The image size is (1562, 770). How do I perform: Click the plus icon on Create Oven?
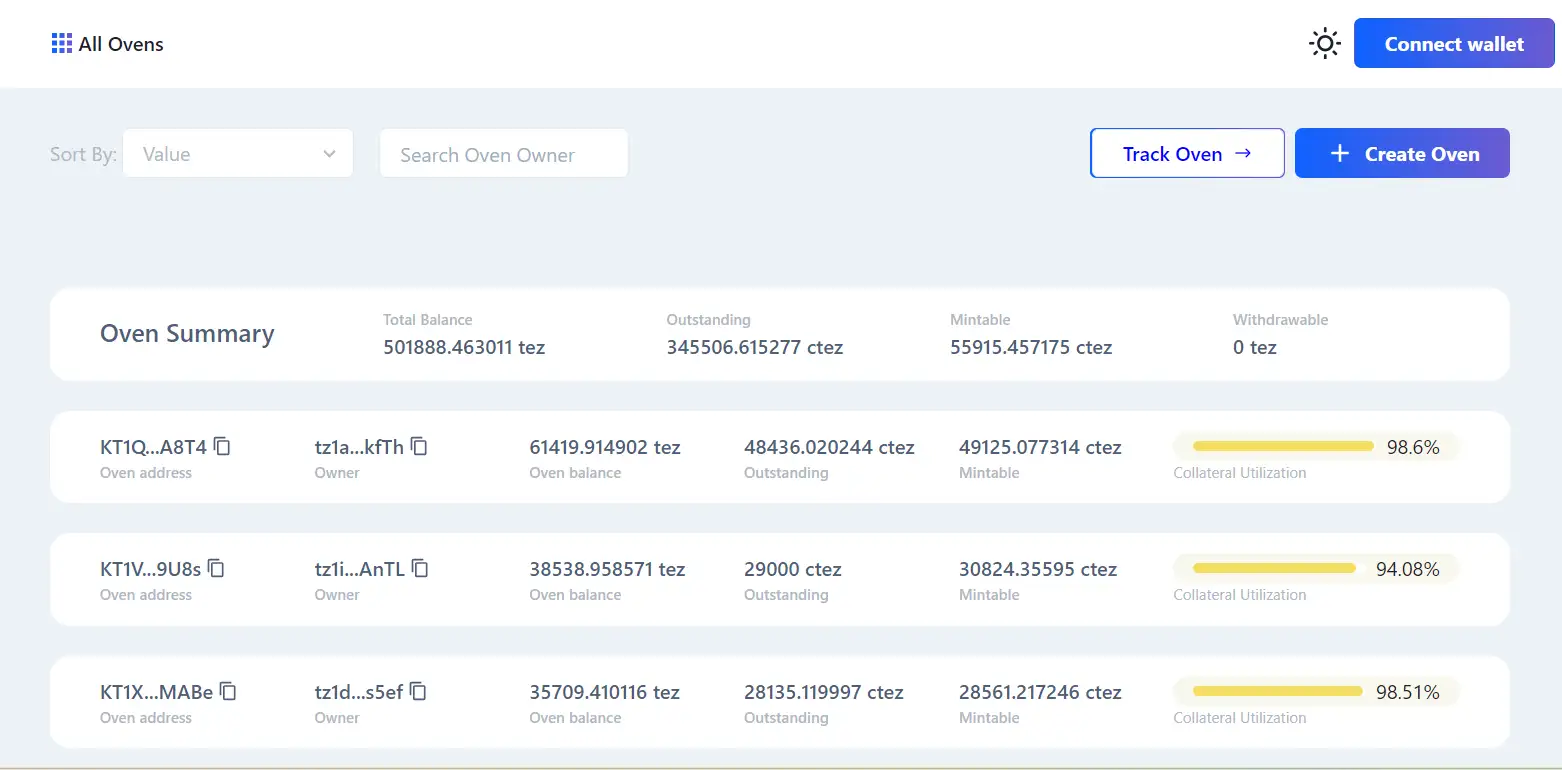(x=1339, y=154)
